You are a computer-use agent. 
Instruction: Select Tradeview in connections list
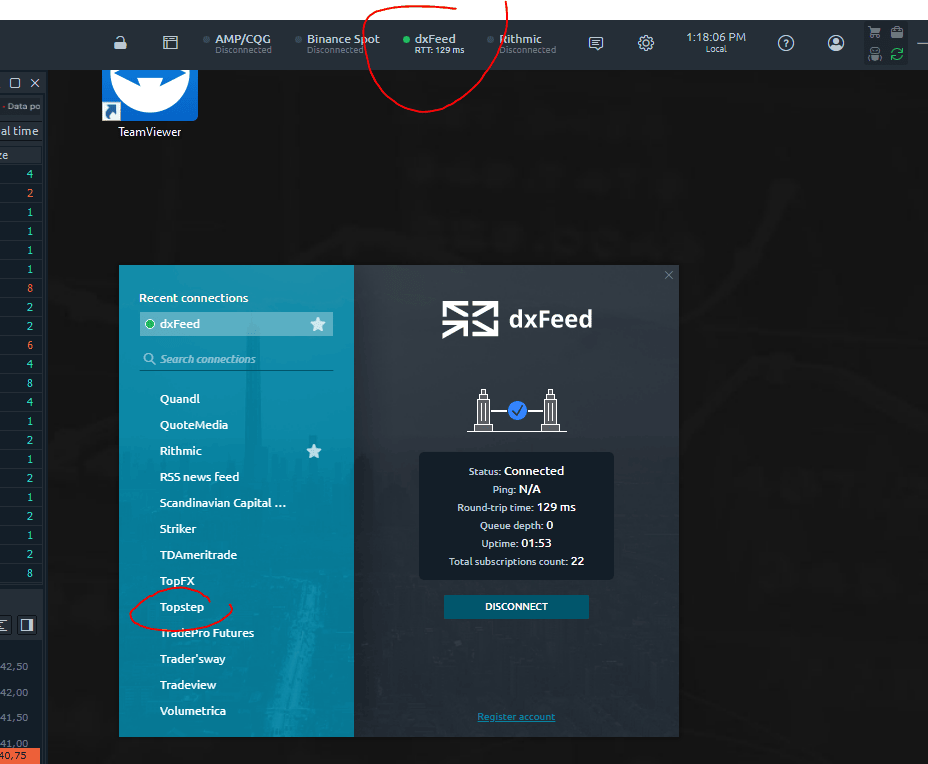pos(188,685)
